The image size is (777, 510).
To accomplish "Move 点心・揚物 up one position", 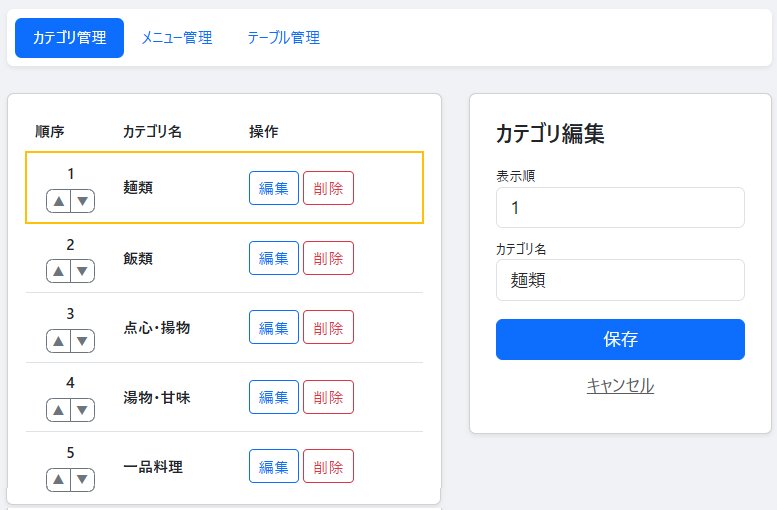I will click(x=59, y=340).
